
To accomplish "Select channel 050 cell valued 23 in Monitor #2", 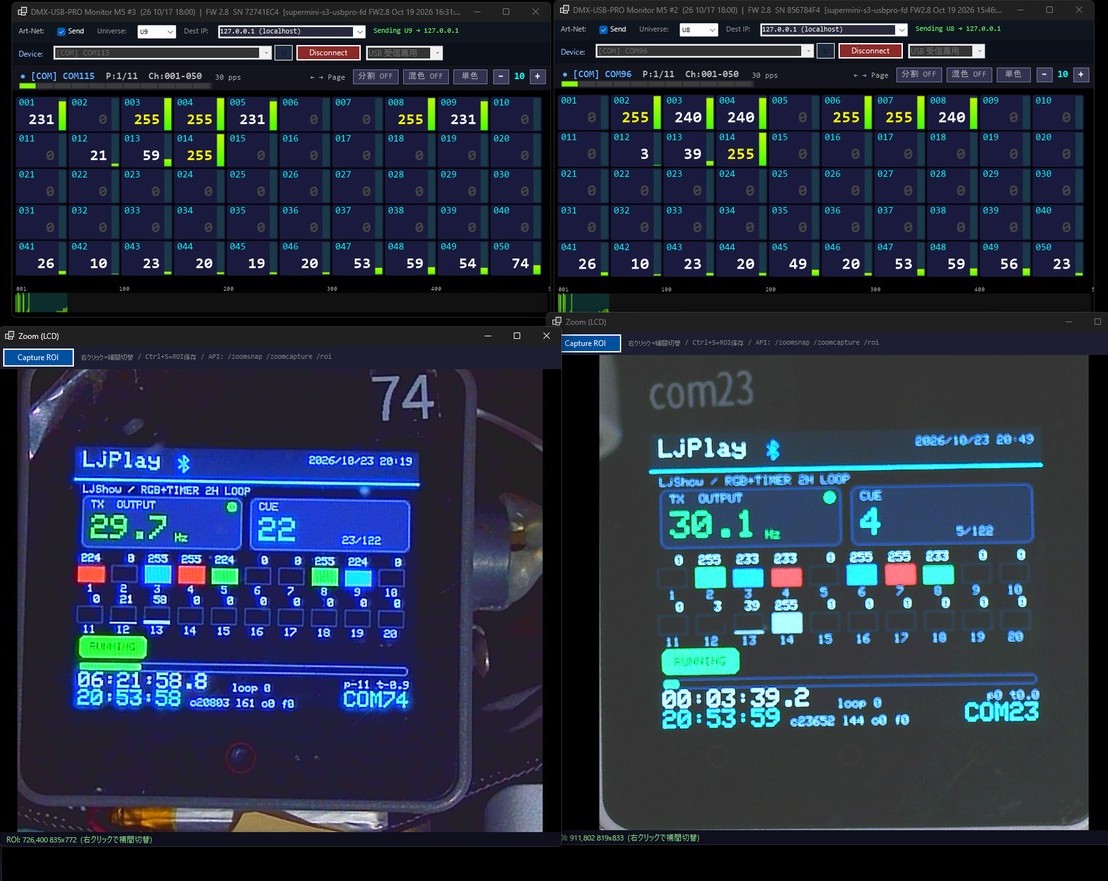I will click(1058, 258).
